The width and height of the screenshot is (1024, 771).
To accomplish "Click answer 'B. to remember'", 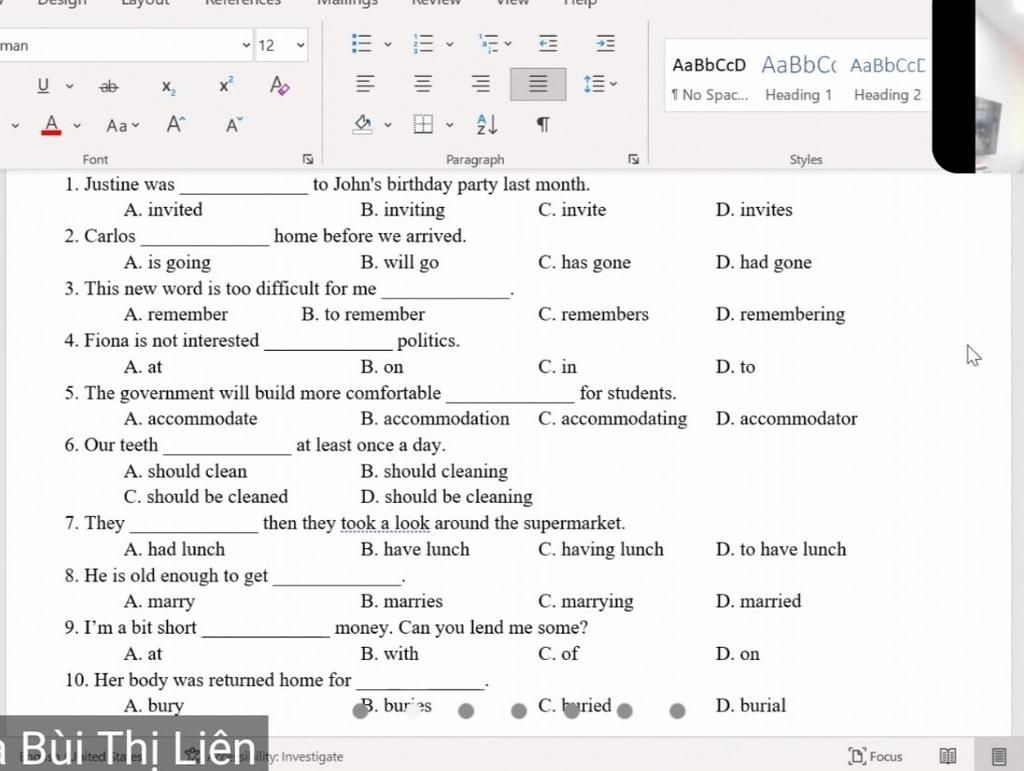I will tap(363, 314).
